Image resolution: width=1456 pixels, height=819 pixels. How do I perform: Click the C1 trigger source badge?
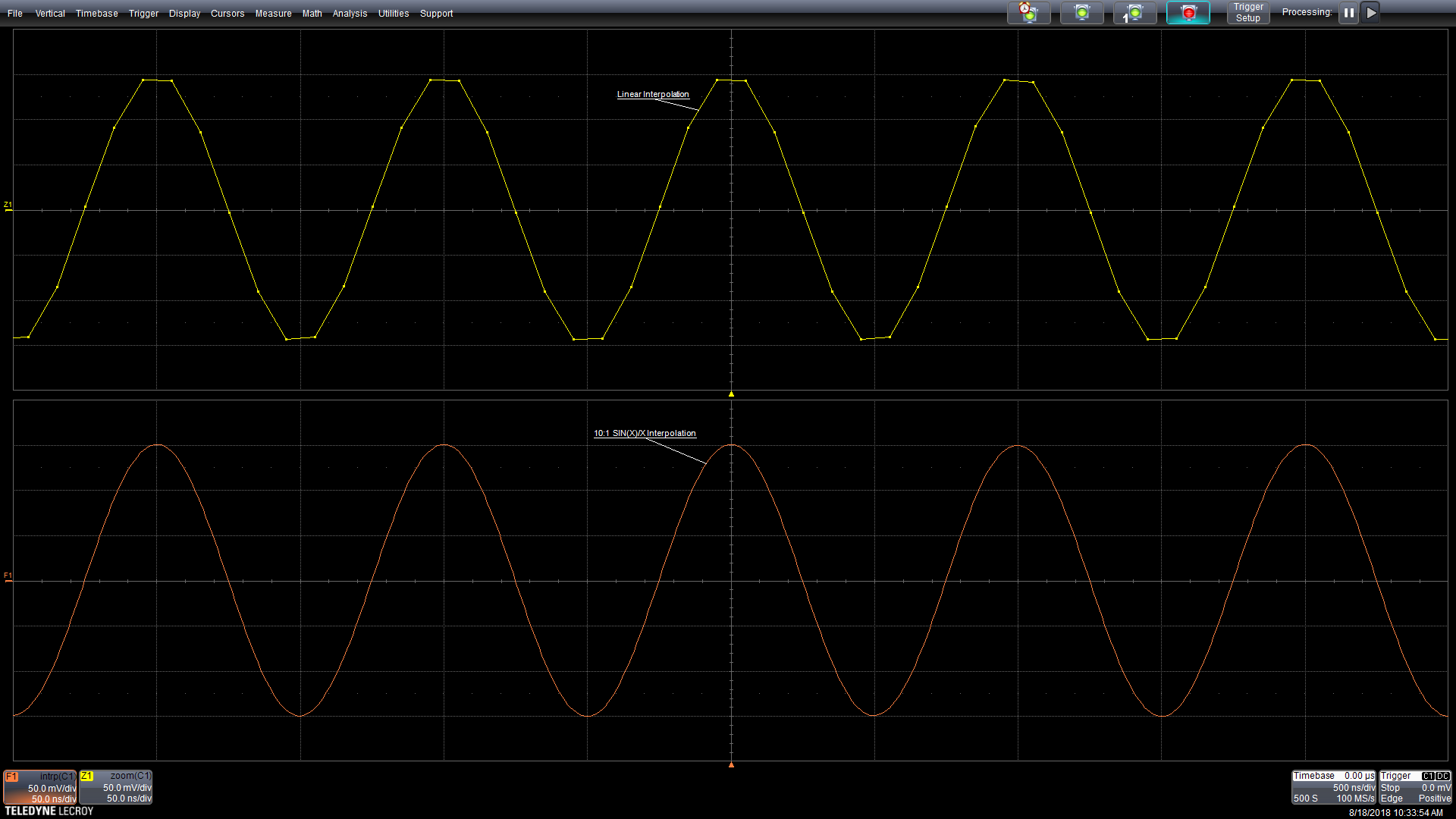[x=1428, y=777]
